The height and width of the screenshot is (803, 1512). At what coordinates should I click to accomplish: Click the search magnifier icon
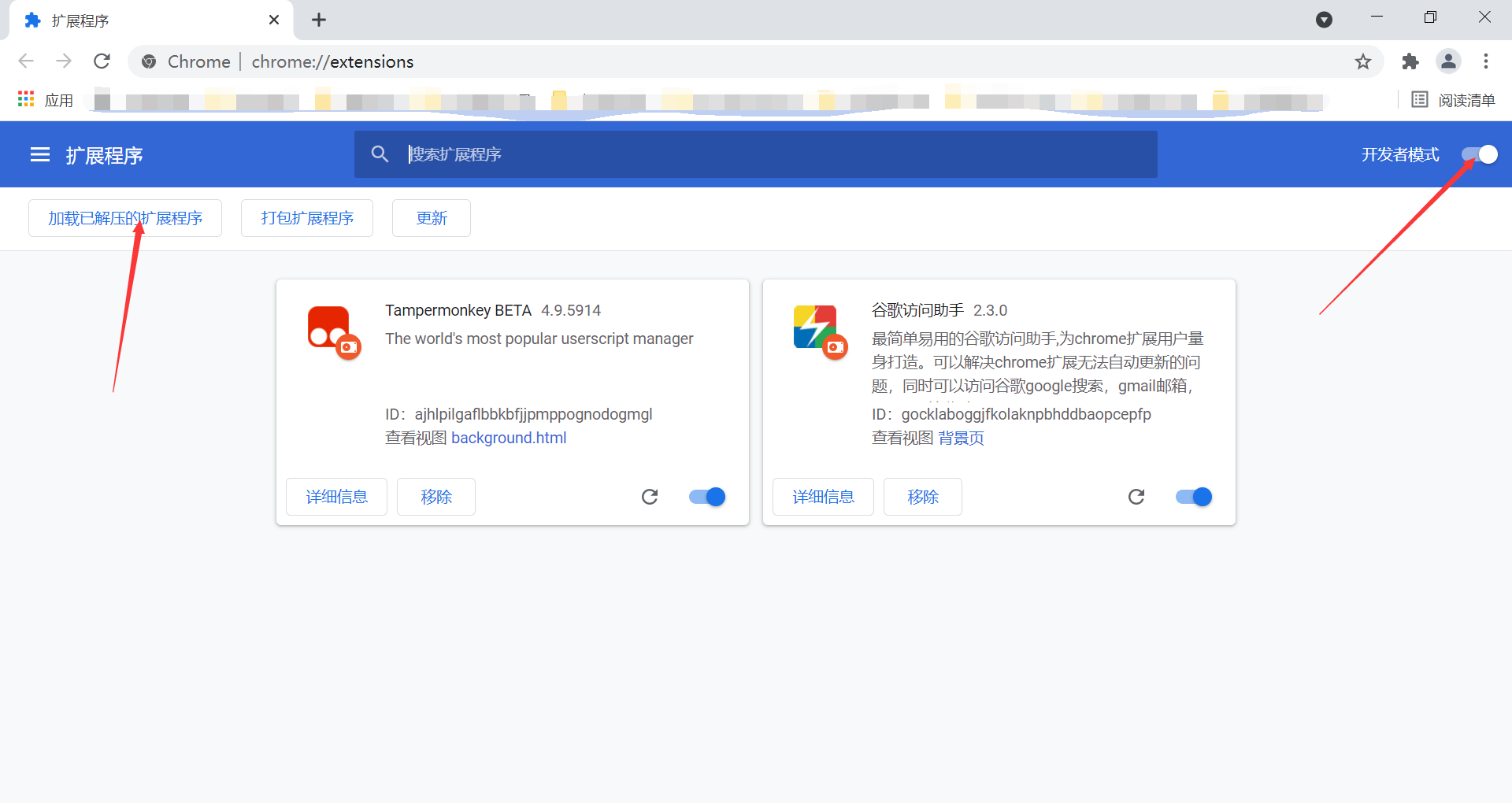point(380,154)
